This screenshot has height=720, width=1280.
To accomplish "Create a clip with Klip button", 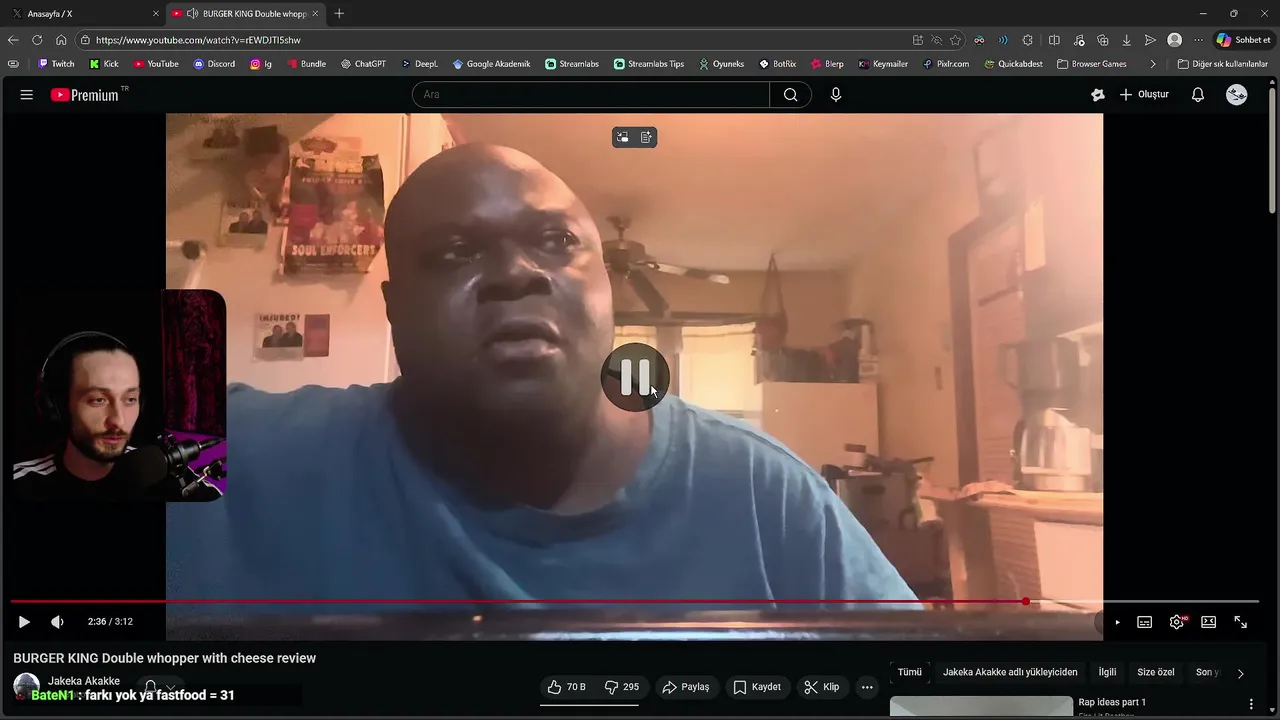I will [822, 687].
